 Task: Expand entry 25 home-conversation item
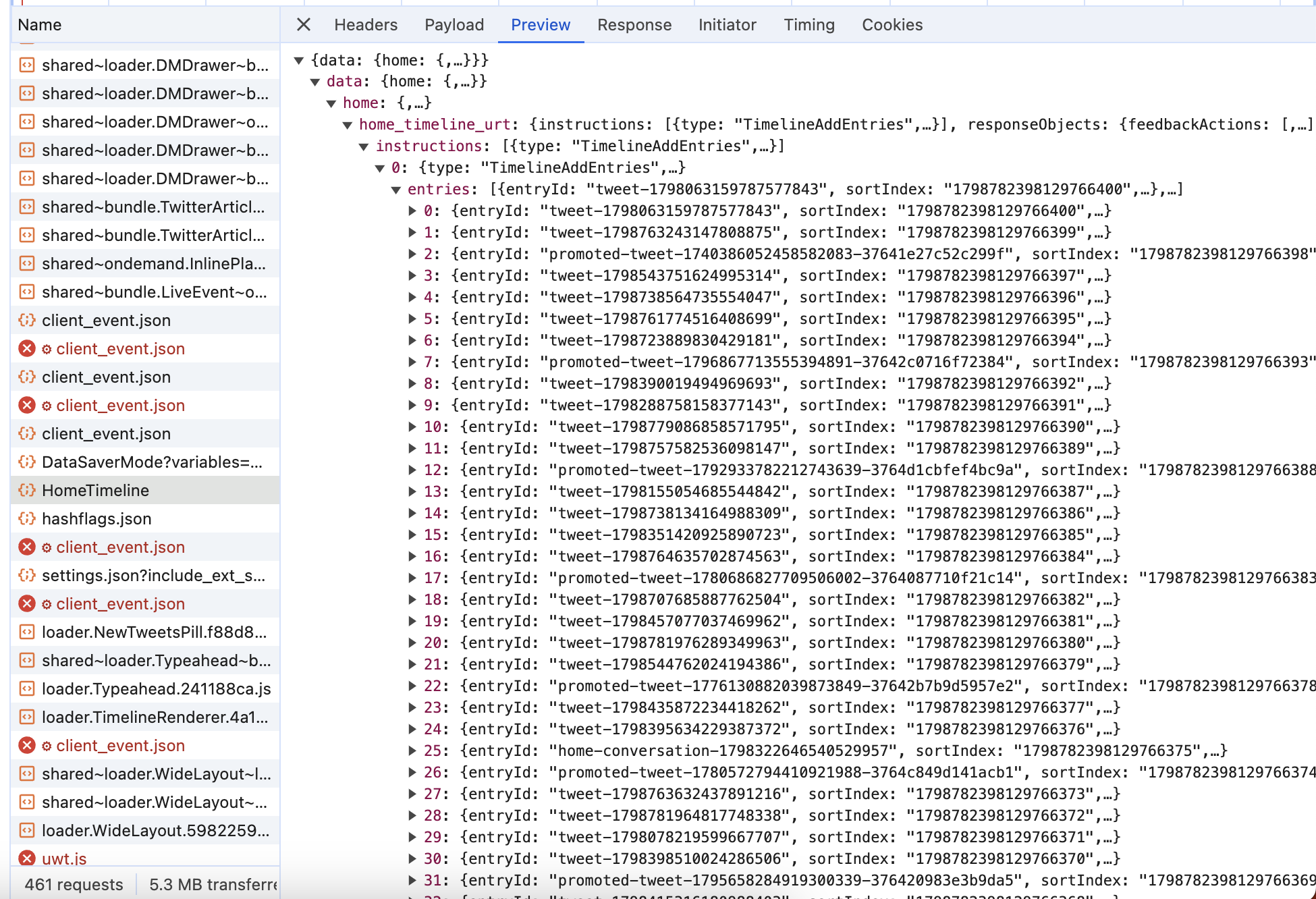tap(412, 751)
